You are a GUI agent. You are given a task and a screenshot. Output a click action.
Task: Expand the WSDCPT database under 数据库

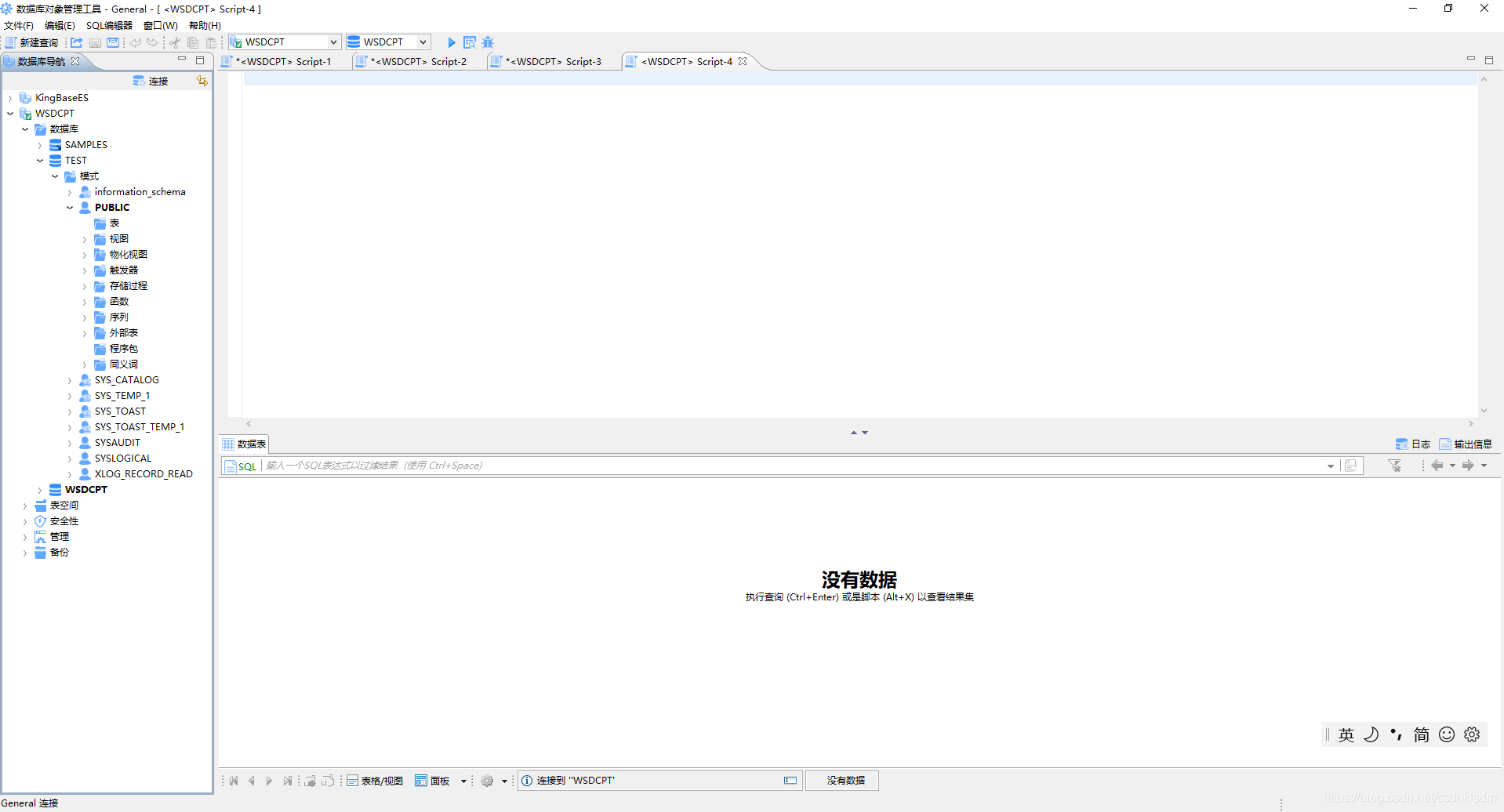(40, 490)
